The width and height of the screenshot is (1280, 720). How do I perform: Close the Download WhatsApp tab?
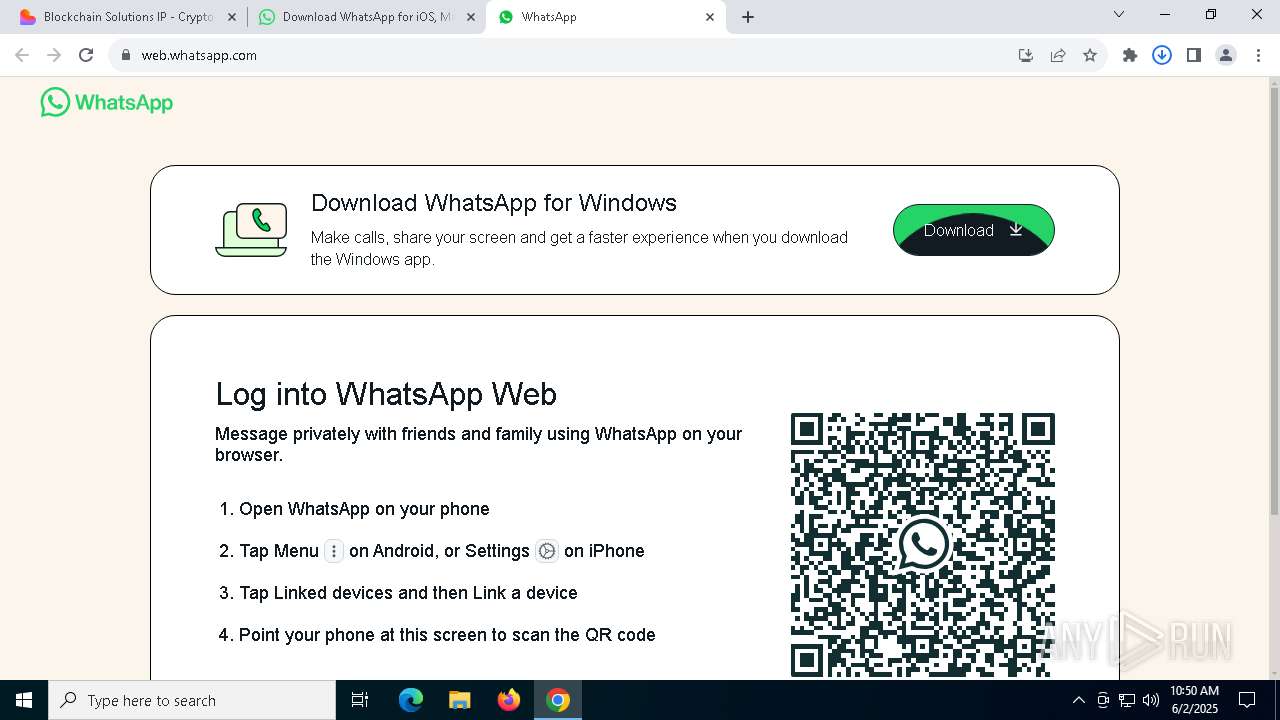click(x=471, y=17)
